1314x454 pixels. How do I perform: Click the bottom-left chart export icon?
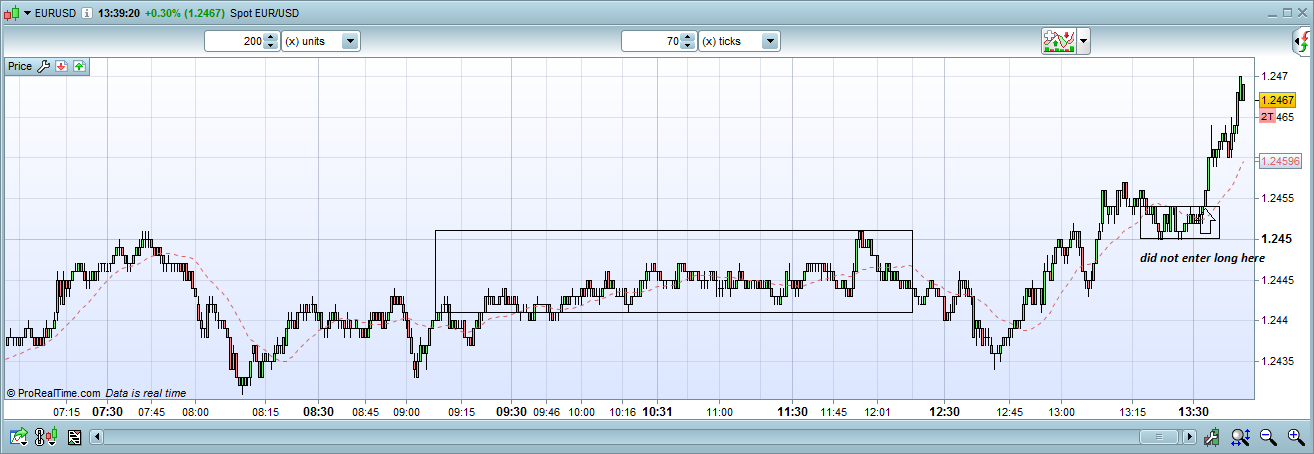[18, 437]
